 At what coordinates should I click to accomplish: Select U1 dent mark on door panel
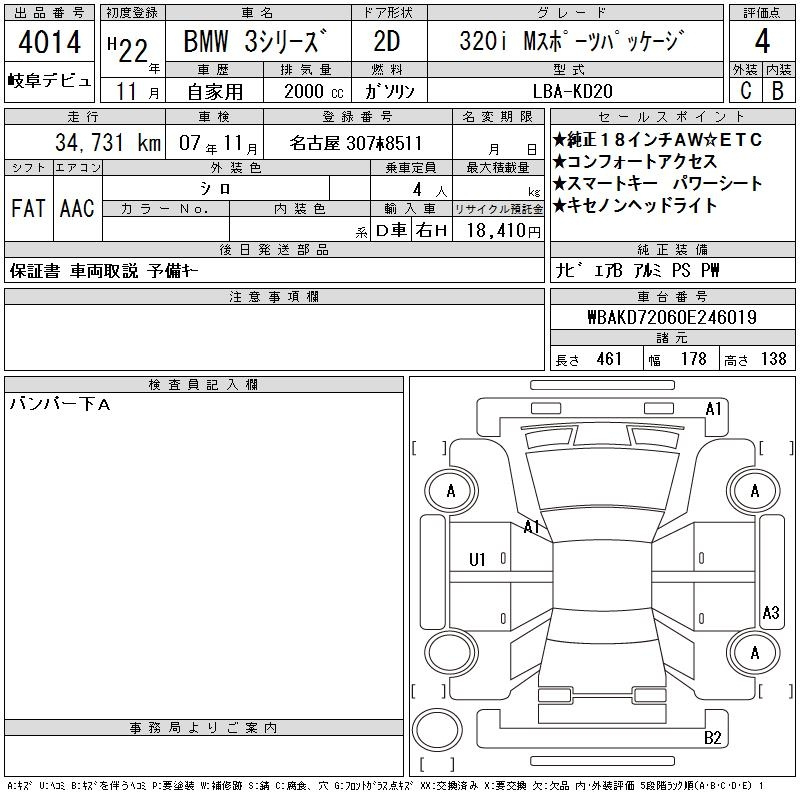click(477, 560)
